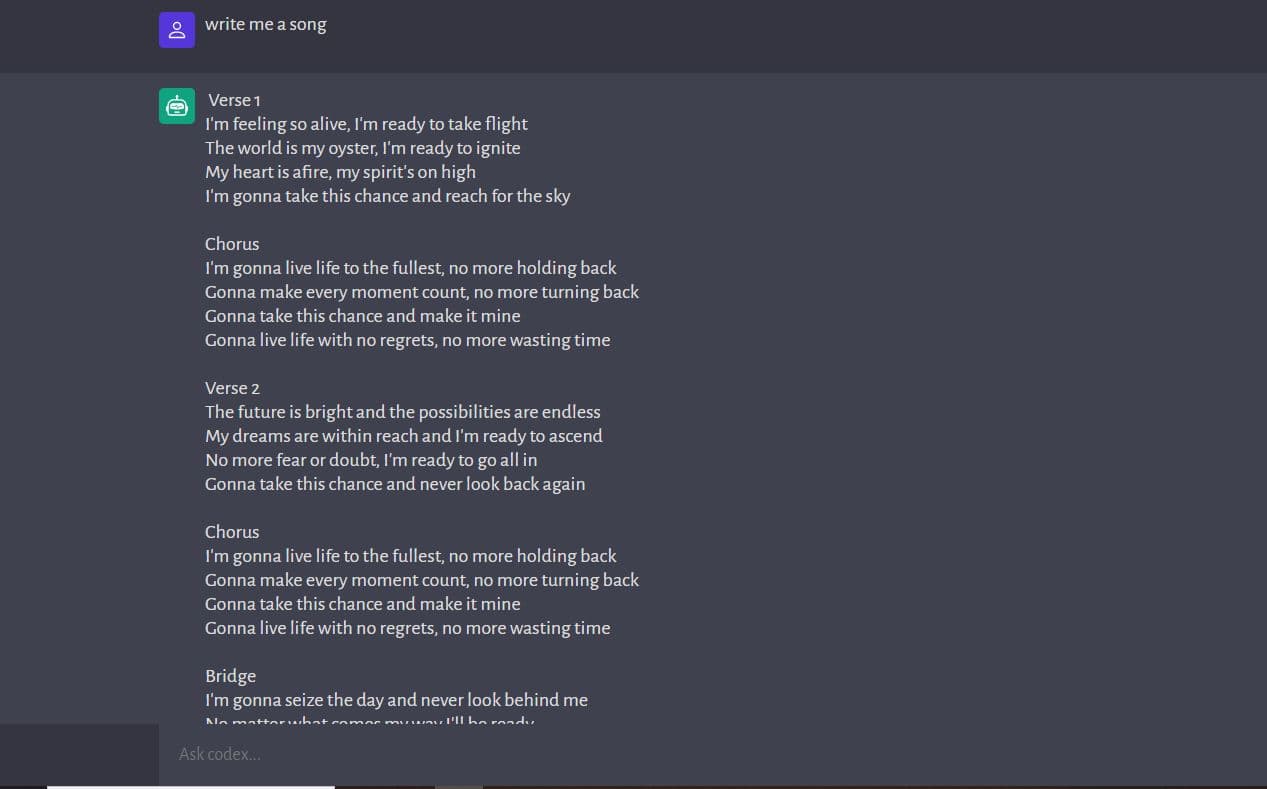Click the 'Bridge' heading

tap(231, 676)
